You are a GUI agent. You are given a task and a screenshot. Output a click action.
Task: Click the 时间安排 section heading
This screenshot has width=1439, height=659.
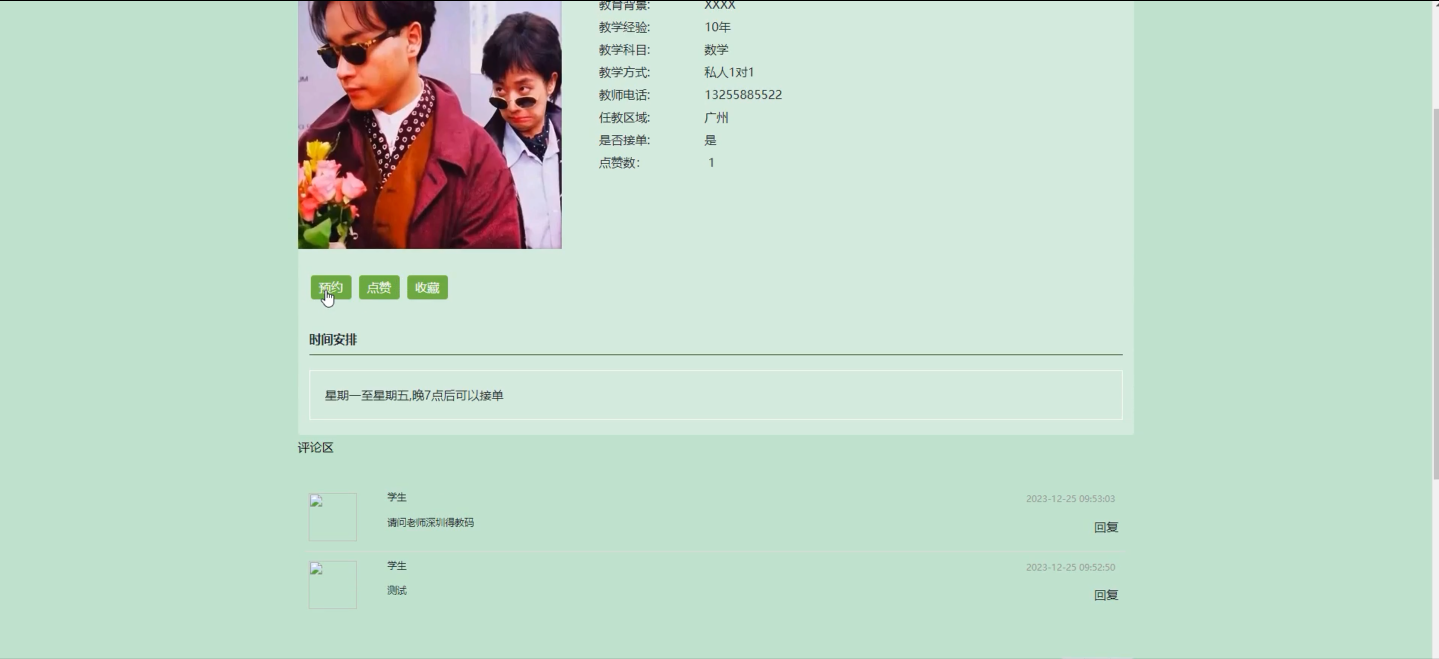pos(333,340)
